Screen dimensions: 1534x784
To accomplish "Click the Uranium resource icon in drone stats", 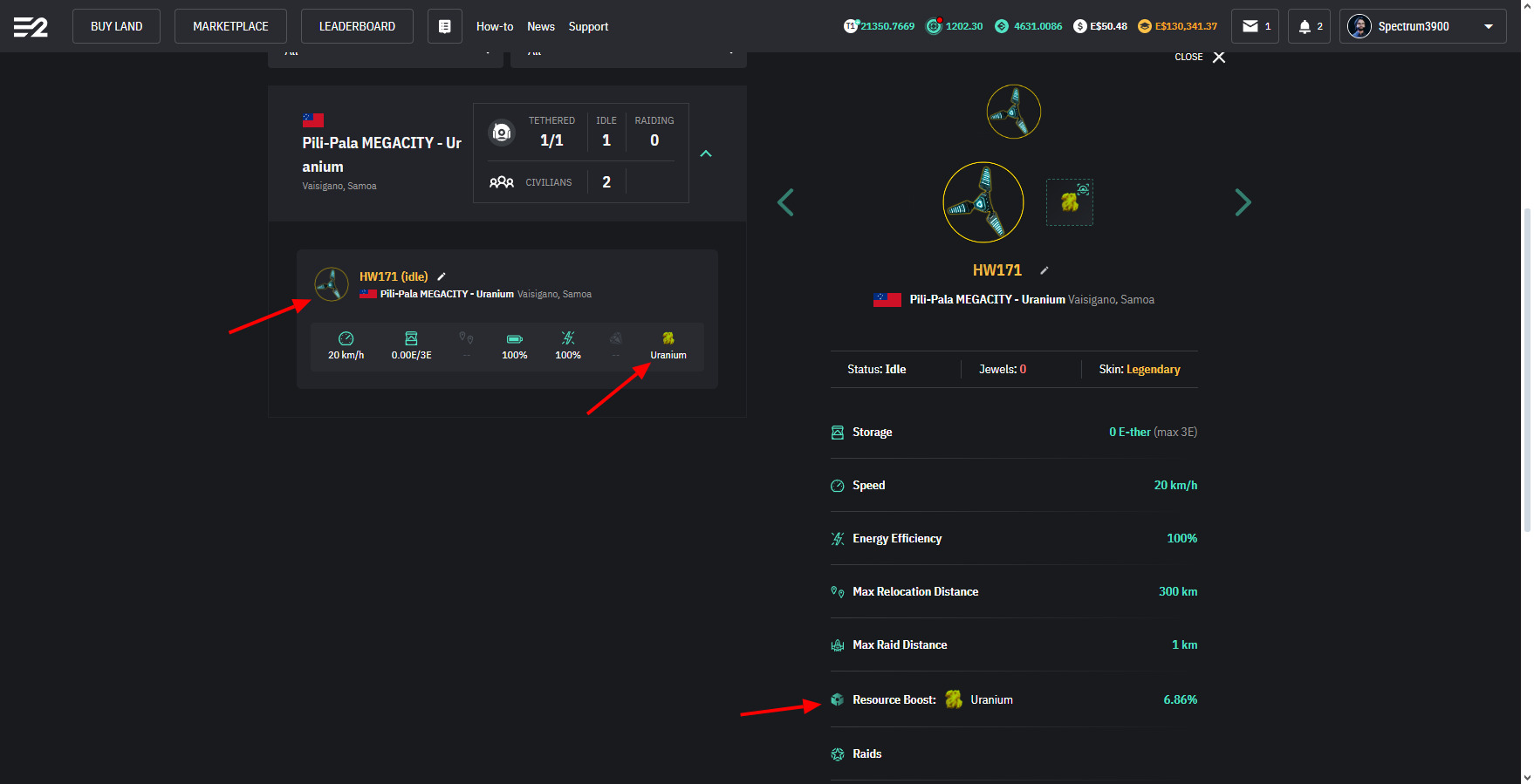I will pyautogui.click(x=668, y=338).
